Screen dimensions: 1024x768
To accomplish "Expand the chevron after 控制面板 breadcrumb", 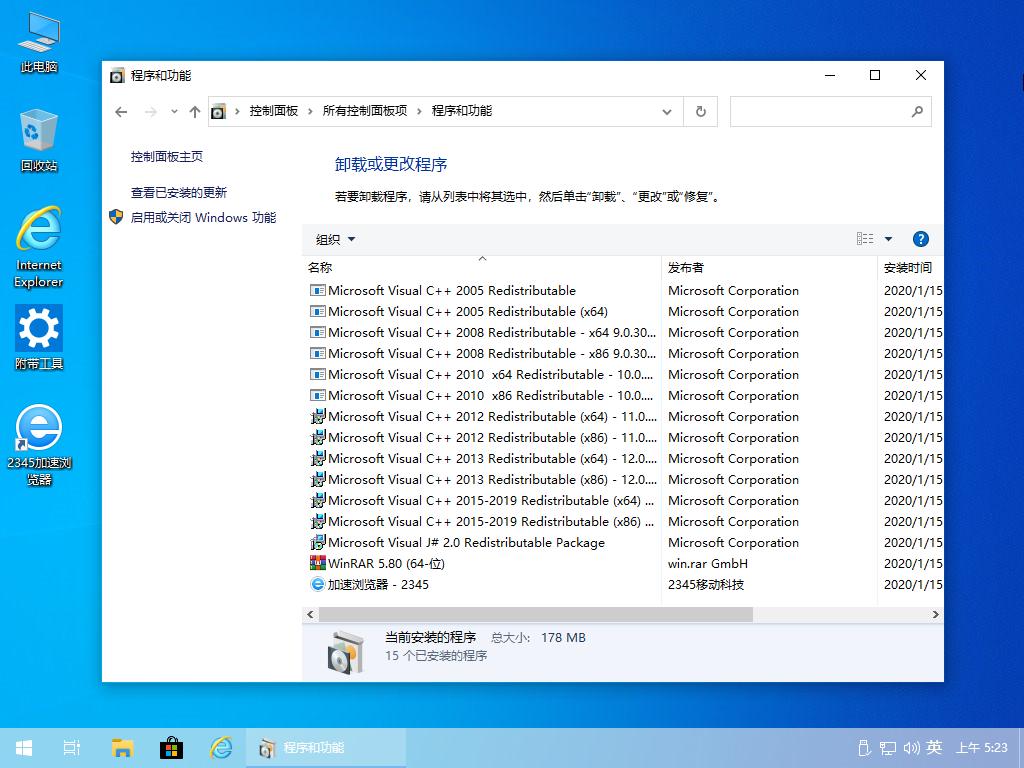I will (310, 112).
